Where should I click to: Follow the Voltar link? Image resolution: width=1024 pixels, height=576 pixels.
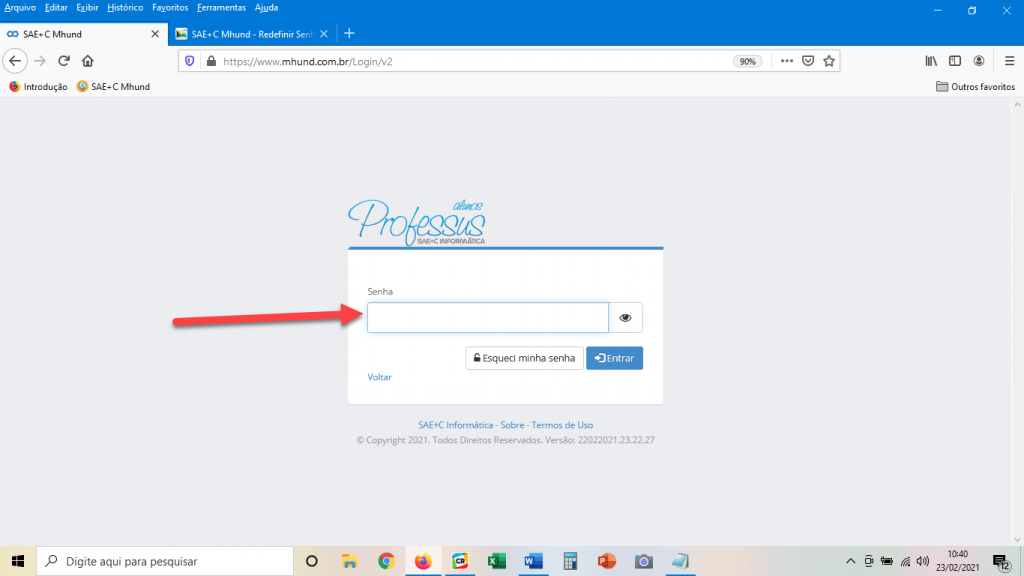(379, 377)
